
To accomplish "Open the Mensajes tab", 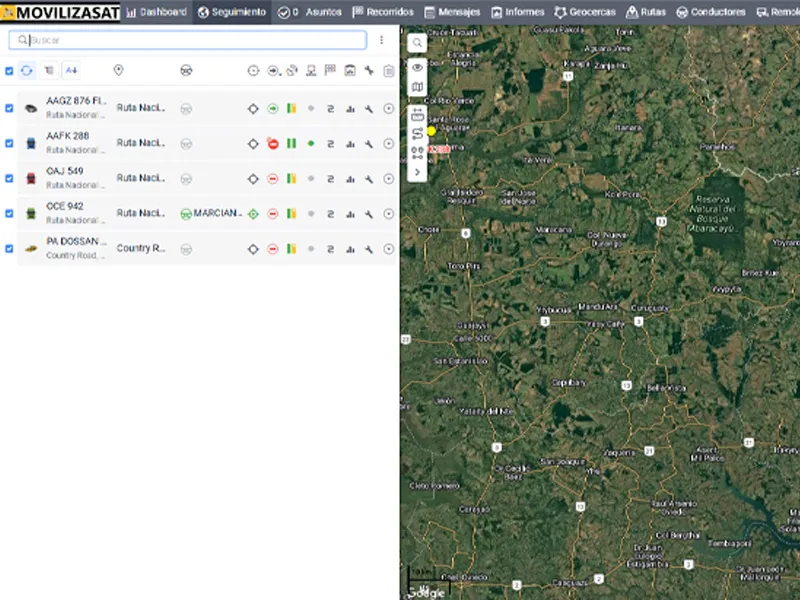I will (x=452, y=12).
